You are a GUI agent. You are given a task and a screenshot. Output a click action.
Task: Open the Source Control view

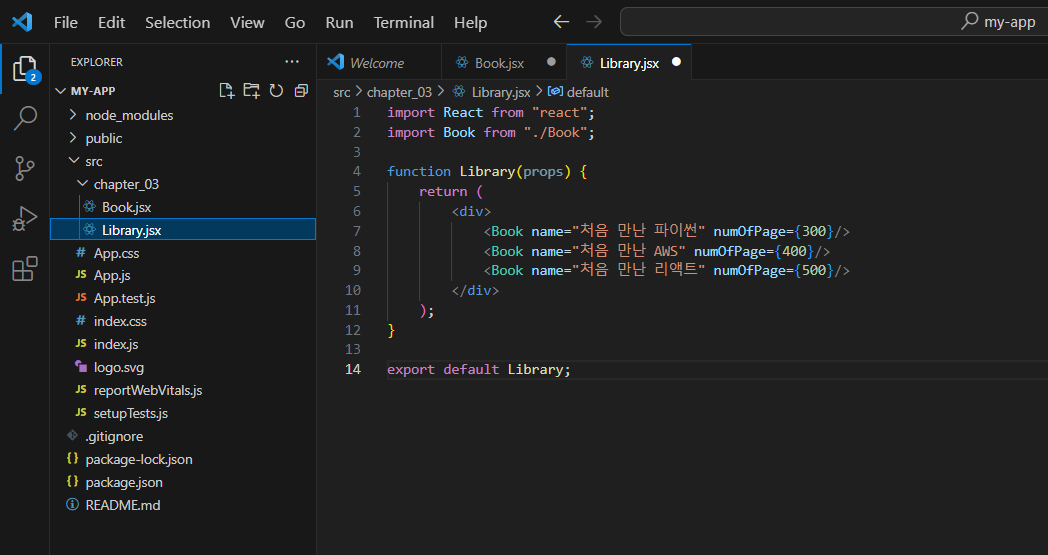point(24,168)
